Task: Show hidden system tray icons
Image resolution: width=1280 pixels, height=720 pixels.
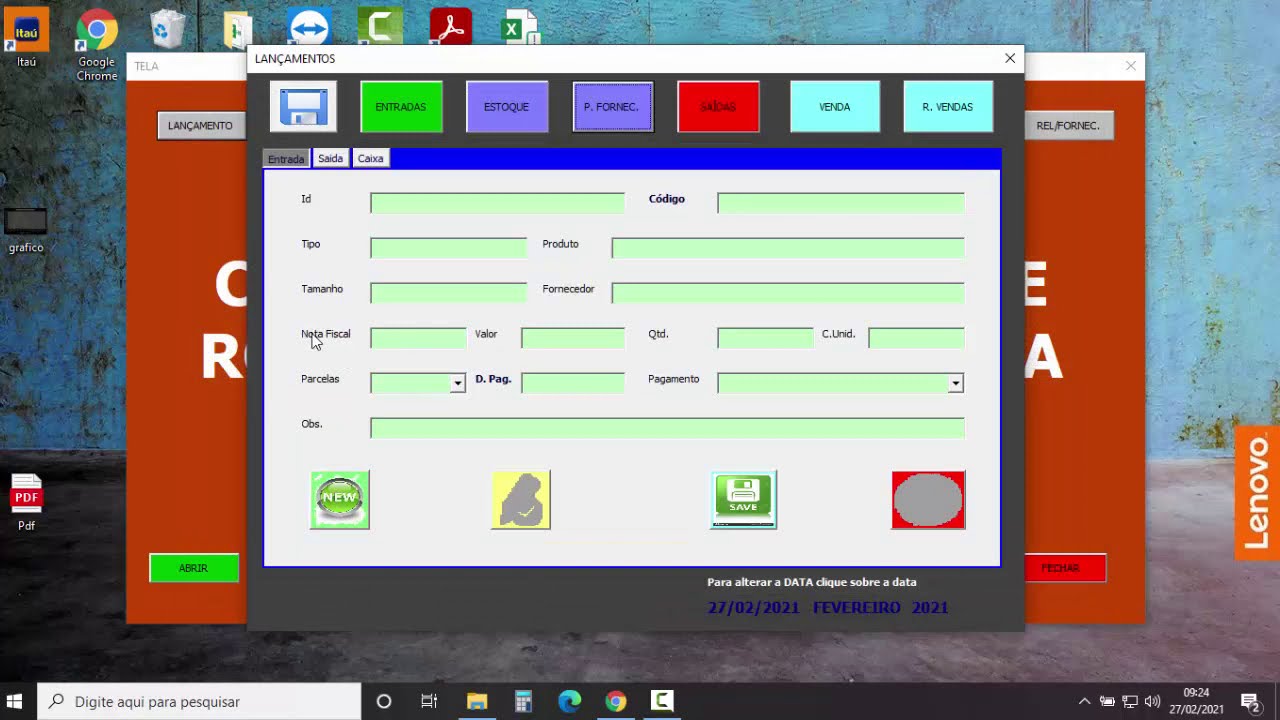Action: 1084,701
